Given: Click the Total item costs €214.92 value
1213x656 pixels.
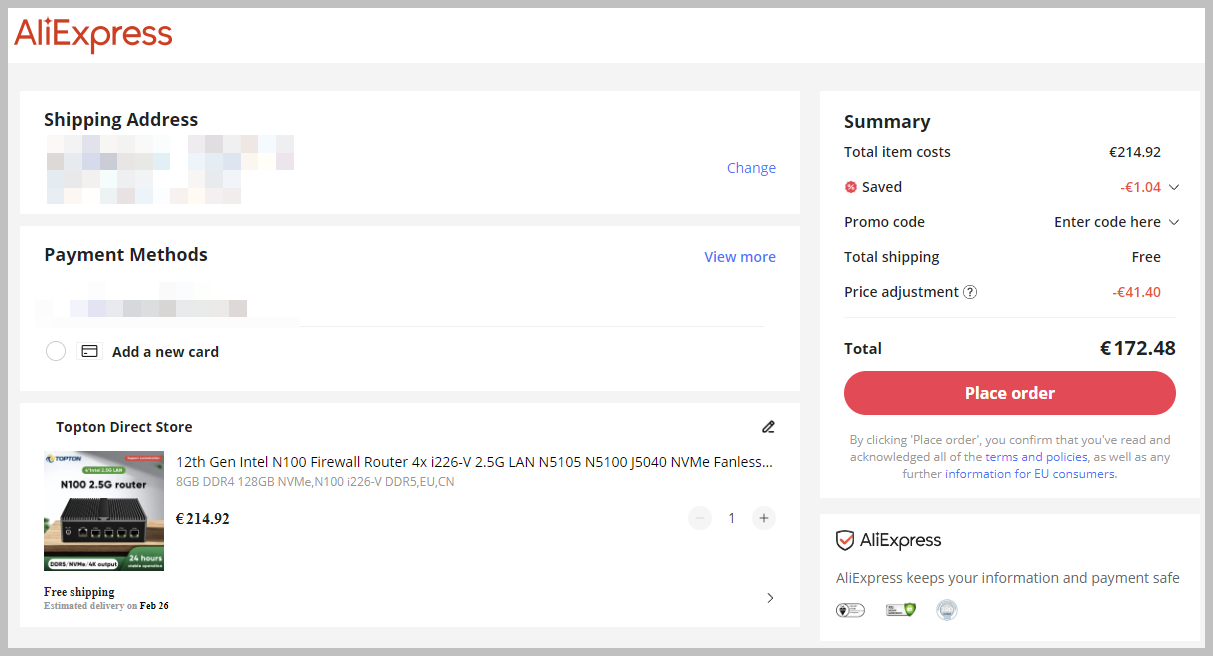Looking at the screenshot, I should [1135, 152].
